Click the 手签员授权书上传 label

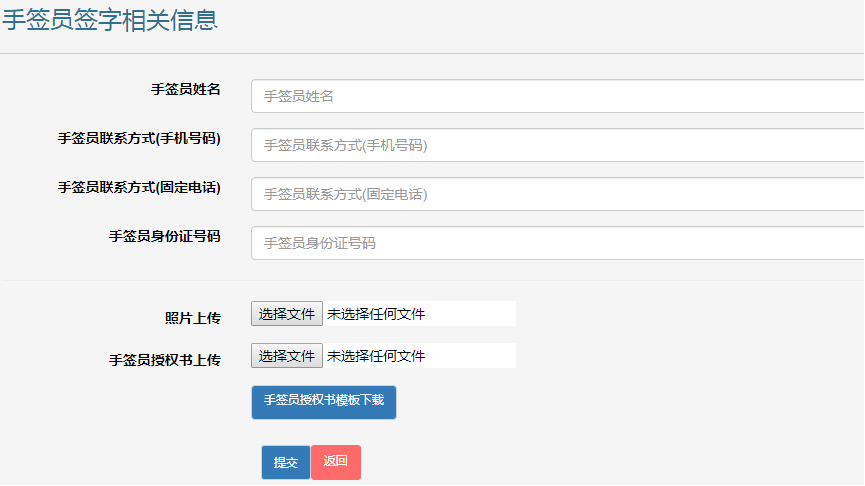pos(165,360)
